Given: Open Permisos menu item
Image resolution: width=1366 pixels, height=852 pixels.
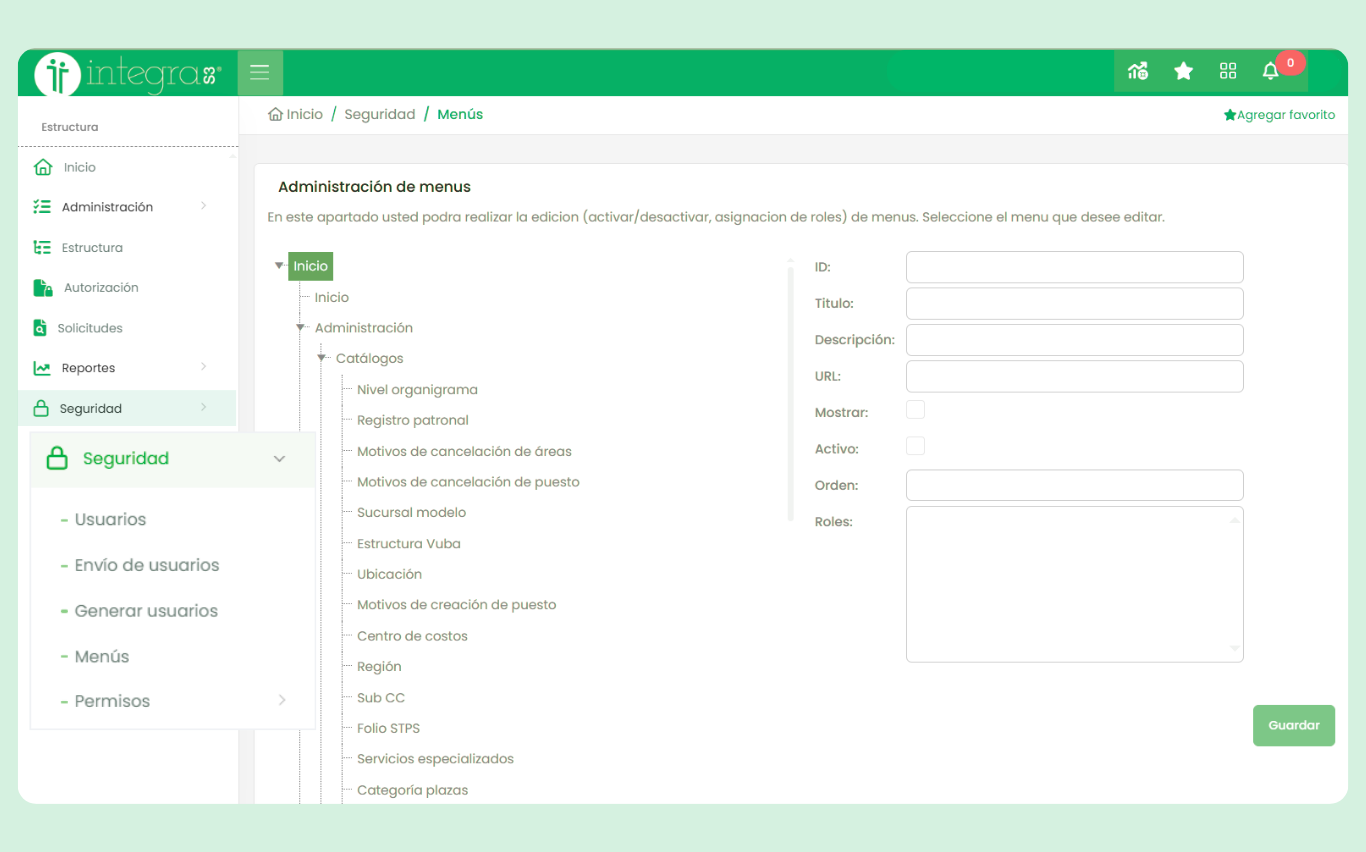Looking at the screenshot, I should 112,701.
